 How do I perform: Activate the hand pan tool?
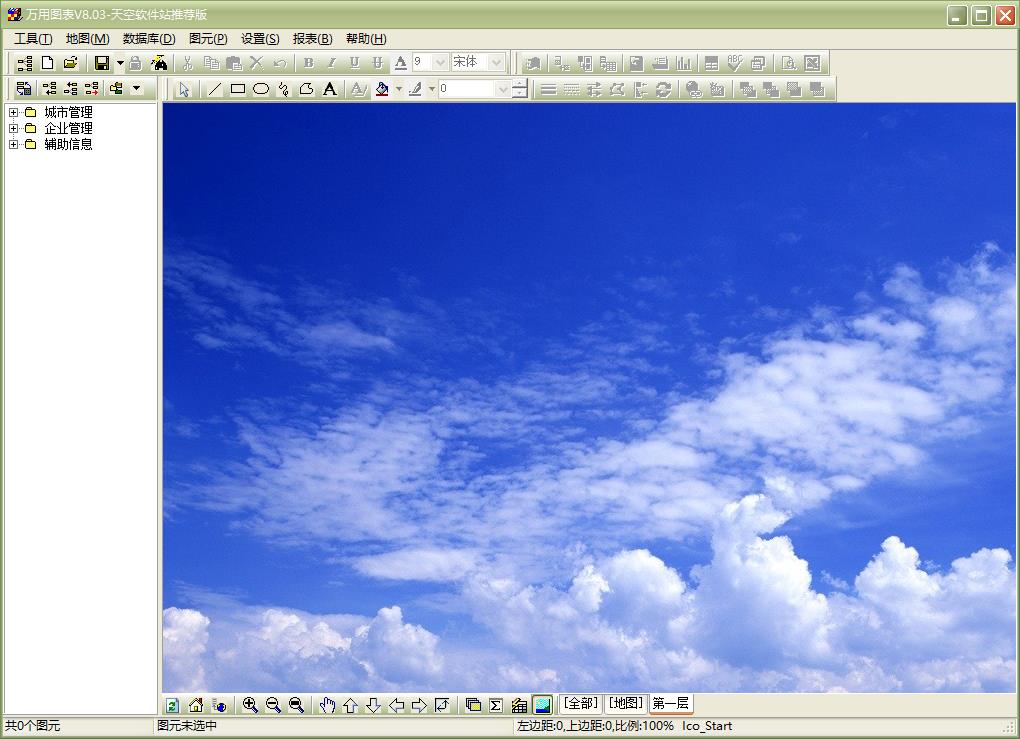pyautogui.click(x=327, y=705)
